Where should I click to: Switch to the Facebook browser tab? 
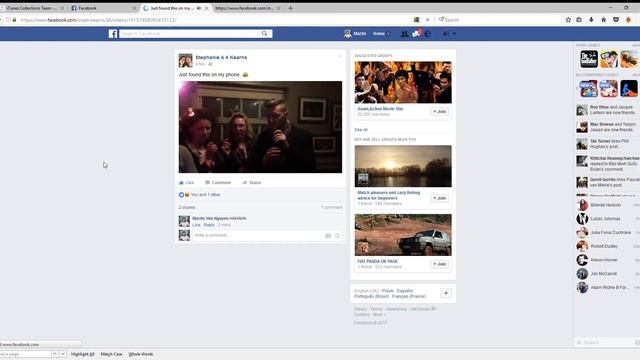coord(104,8)
